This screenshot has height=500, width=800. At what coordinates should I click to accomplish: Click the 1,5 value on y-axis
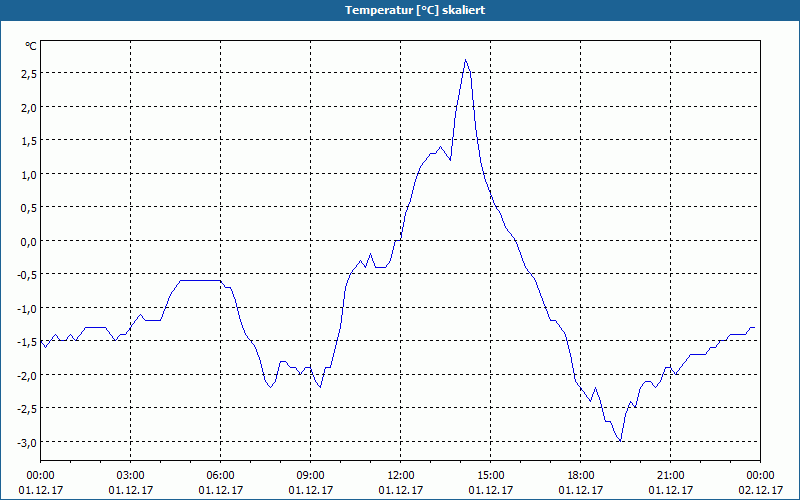point(30,141)
